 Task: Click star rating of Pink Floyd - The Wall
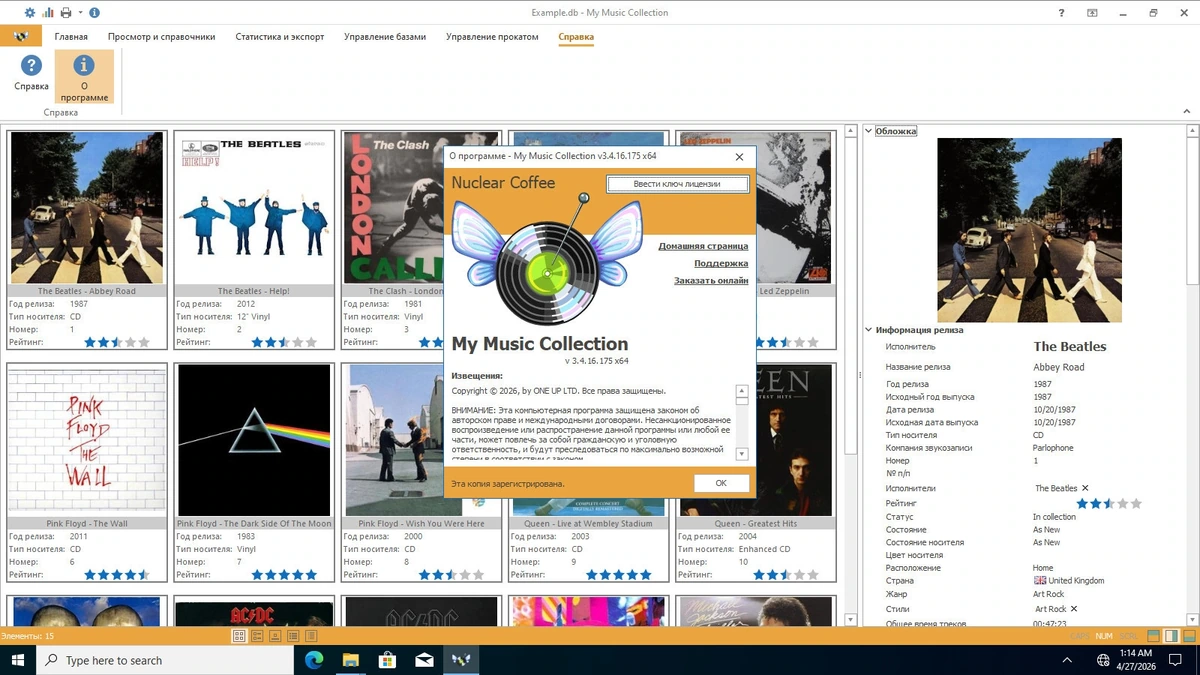[x=117, y=575]
